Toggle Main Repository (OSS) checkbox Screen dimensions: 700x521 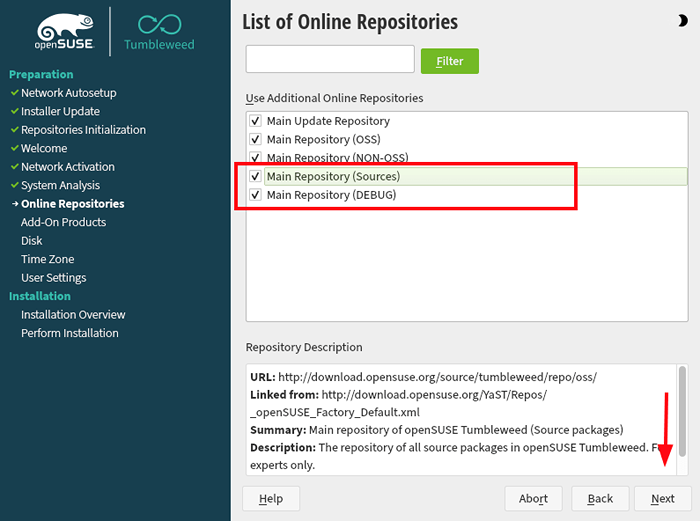[x=255, y=139]
